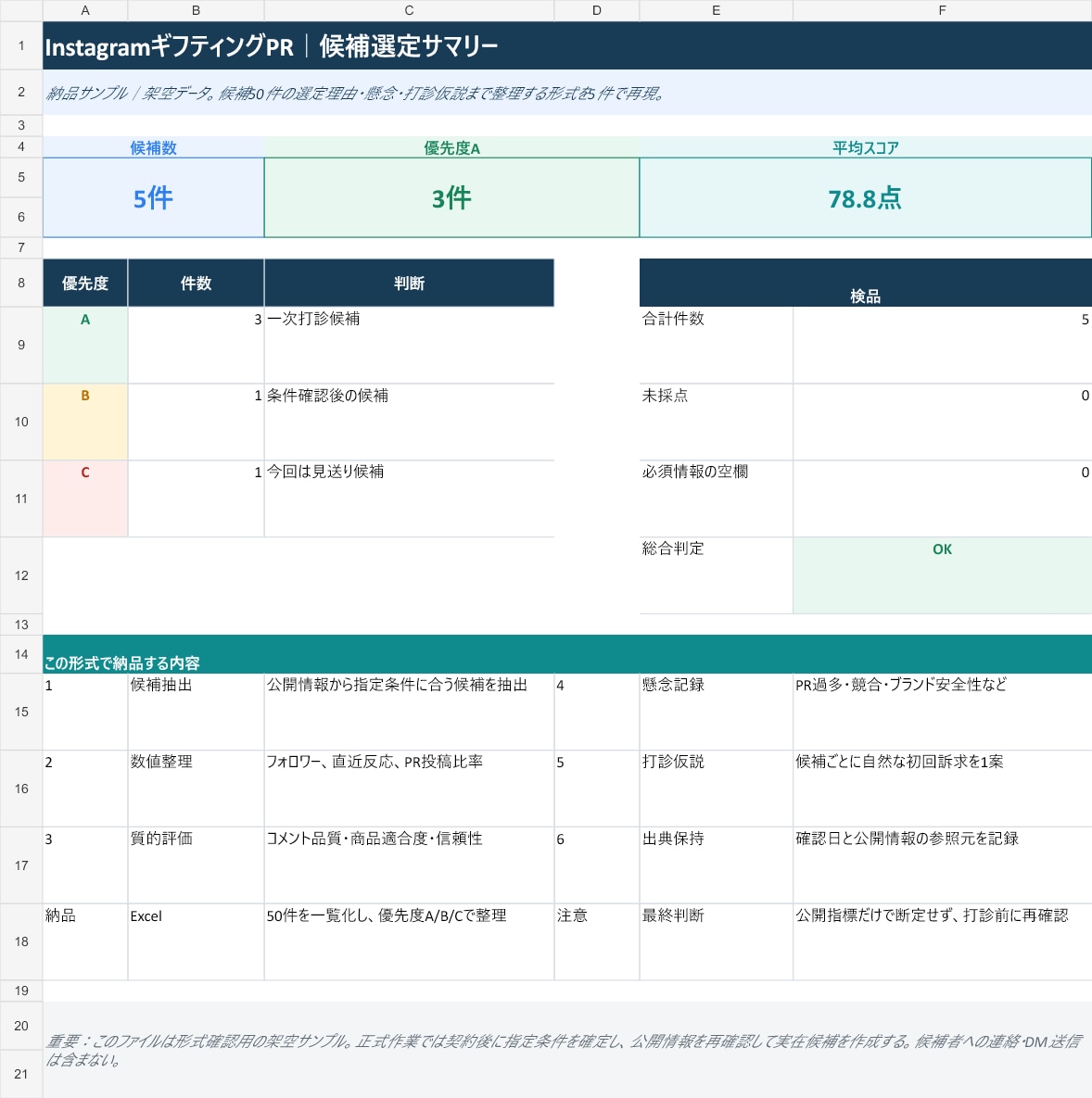Click the 打診仮説 cell
The image size is (1092, 1098).
(x=716, y=789)
